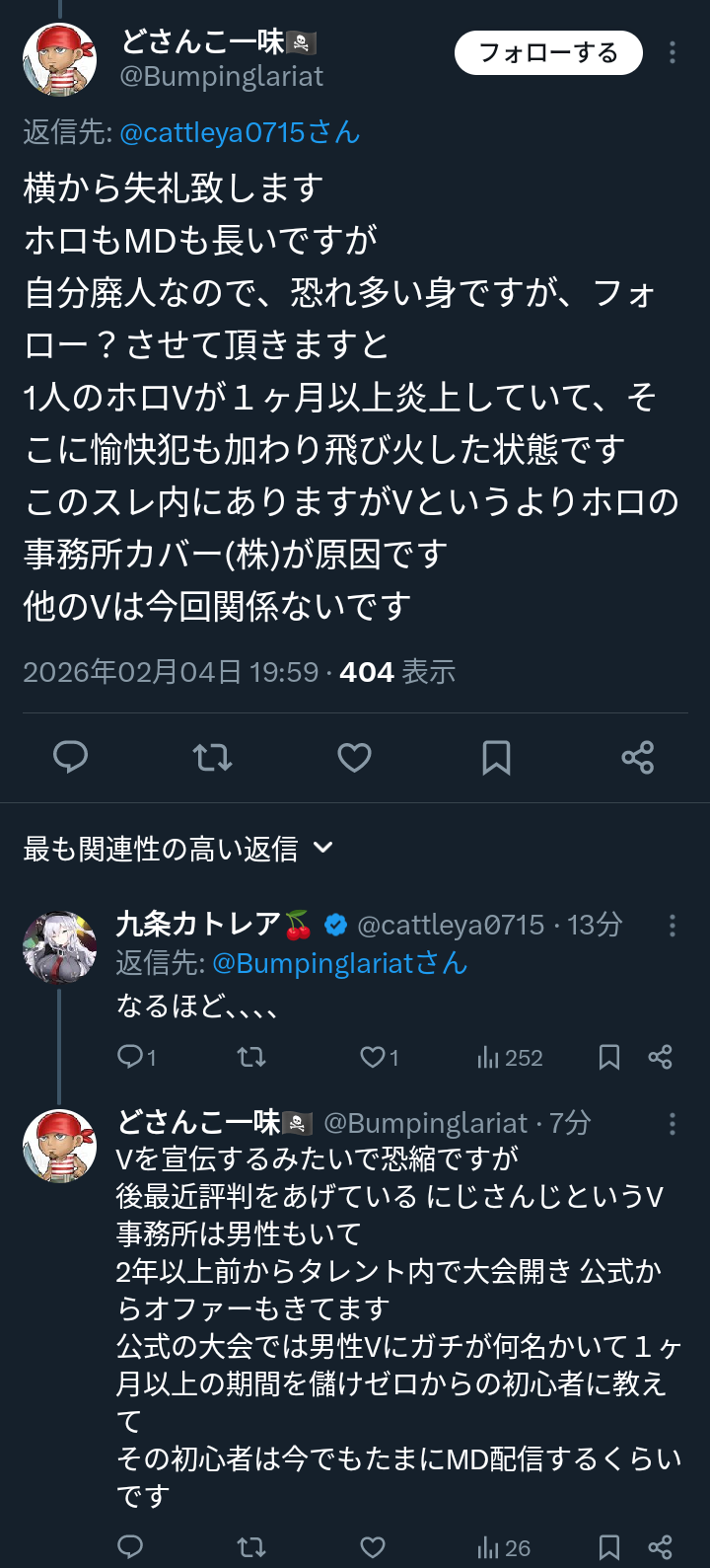
Task: Reply to the main post by どさんこ一味
Action: click(70, 757)
